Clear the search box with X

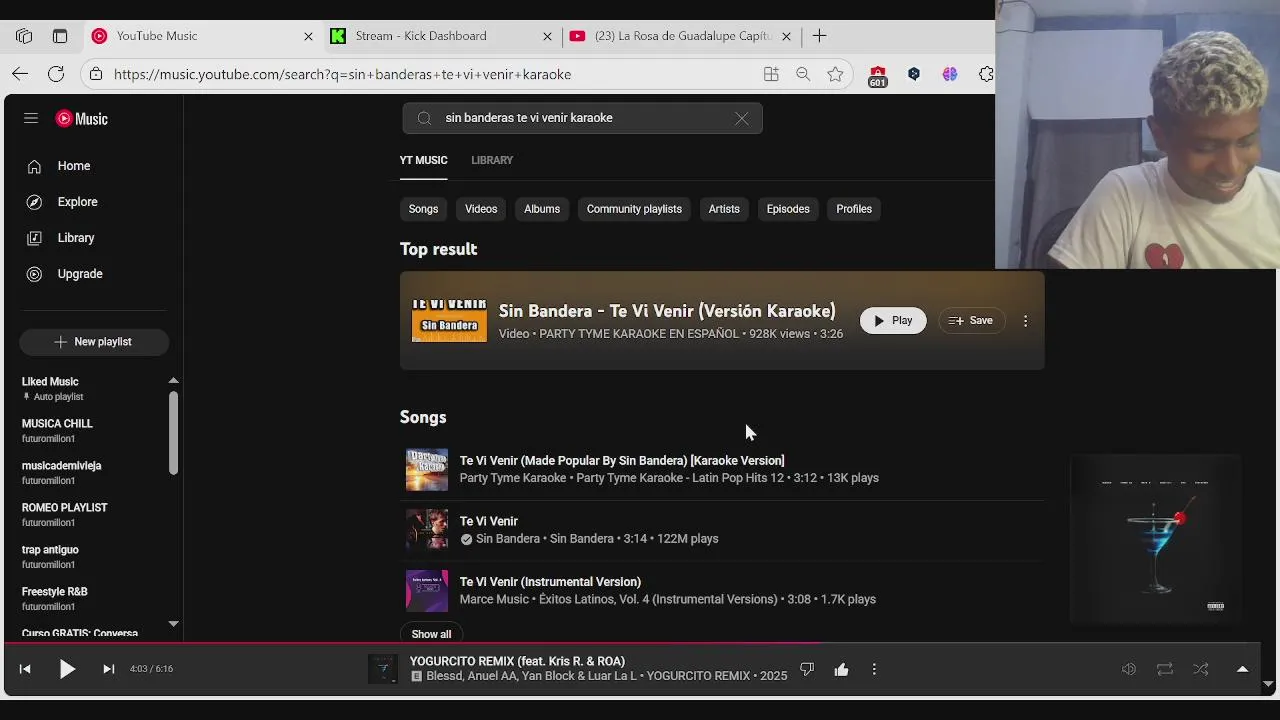741,118
